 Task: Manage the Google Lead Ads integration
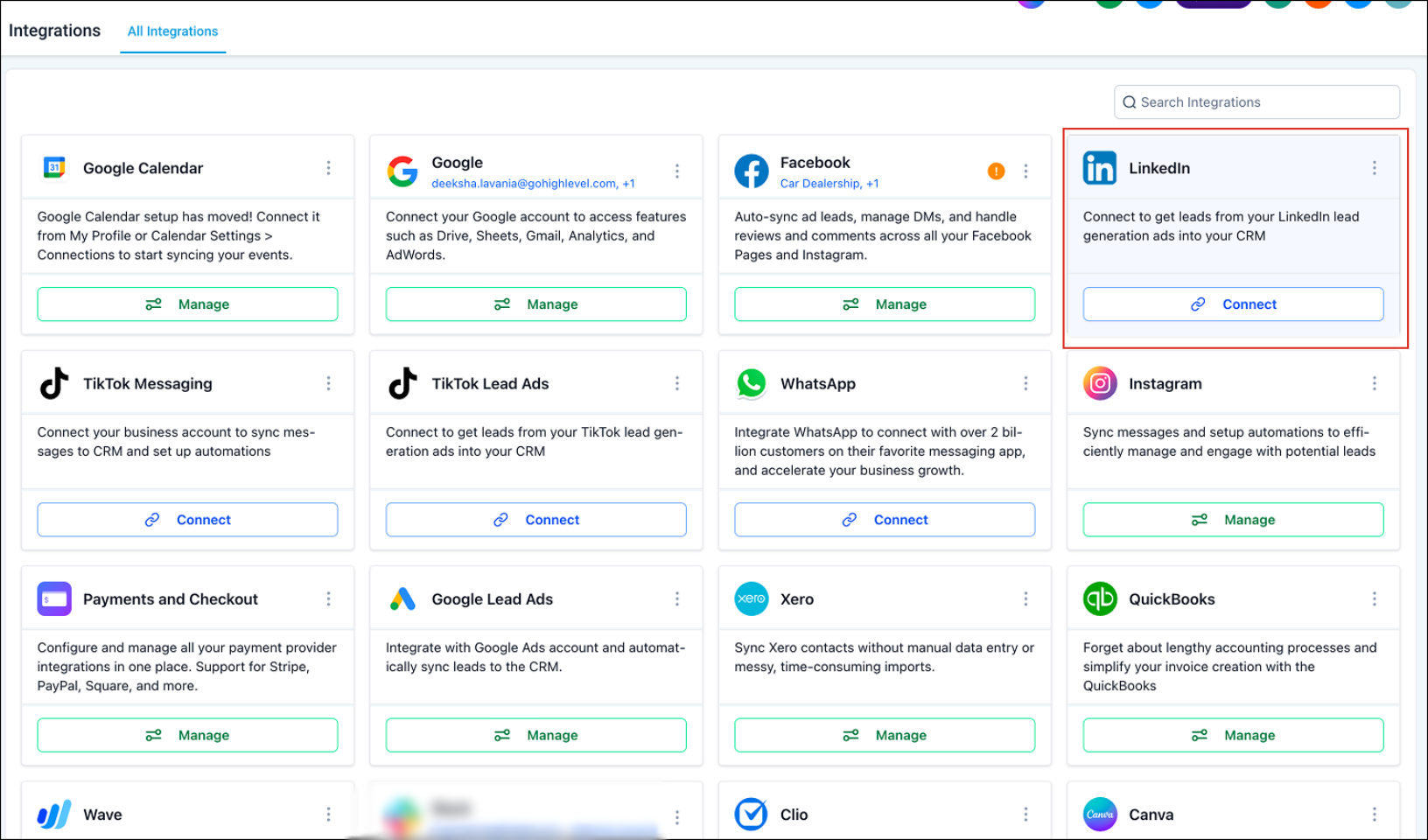coord(535,735)
